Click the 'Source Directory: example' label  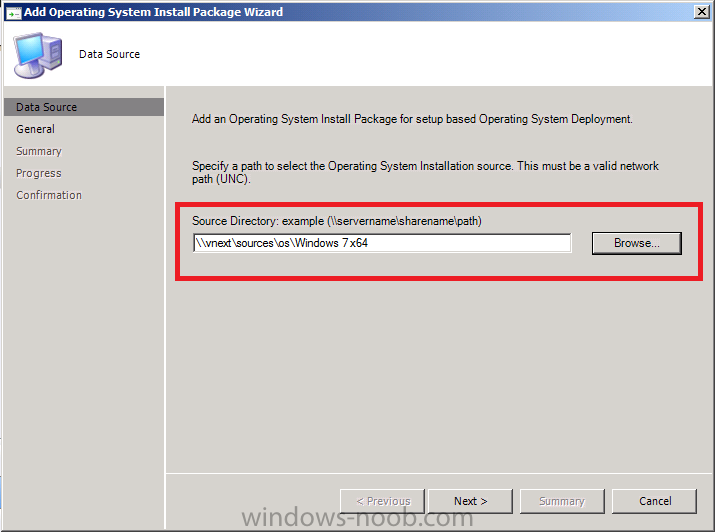[337, 221]
